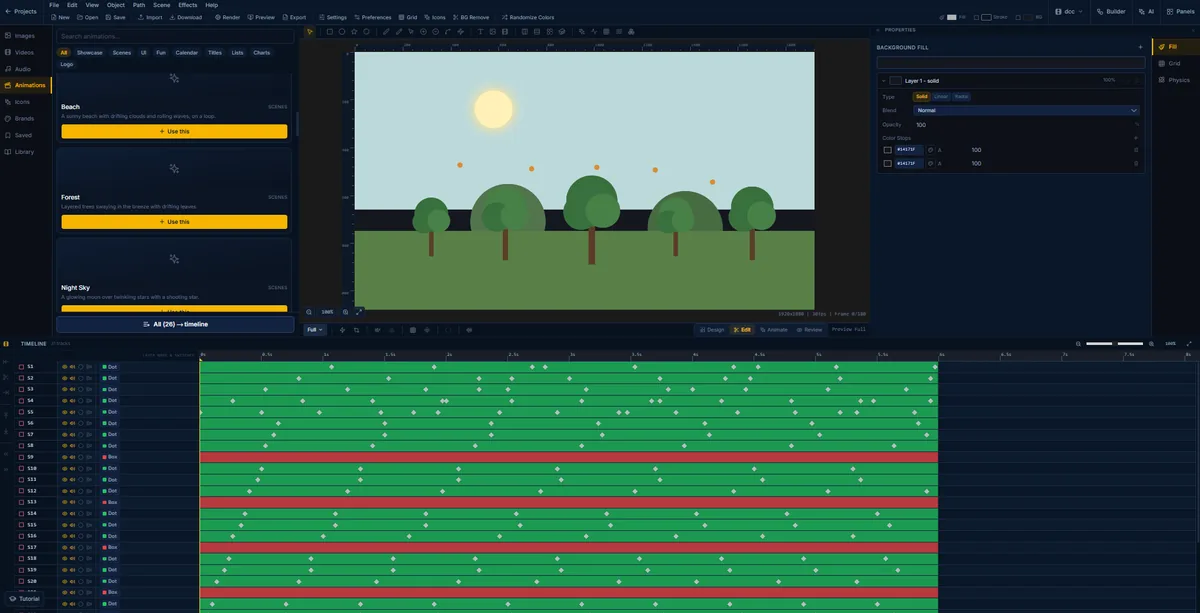This screenshot has height=613, width=1200.
Task: Open the Full quality dropdown
Action: (314, 329)
